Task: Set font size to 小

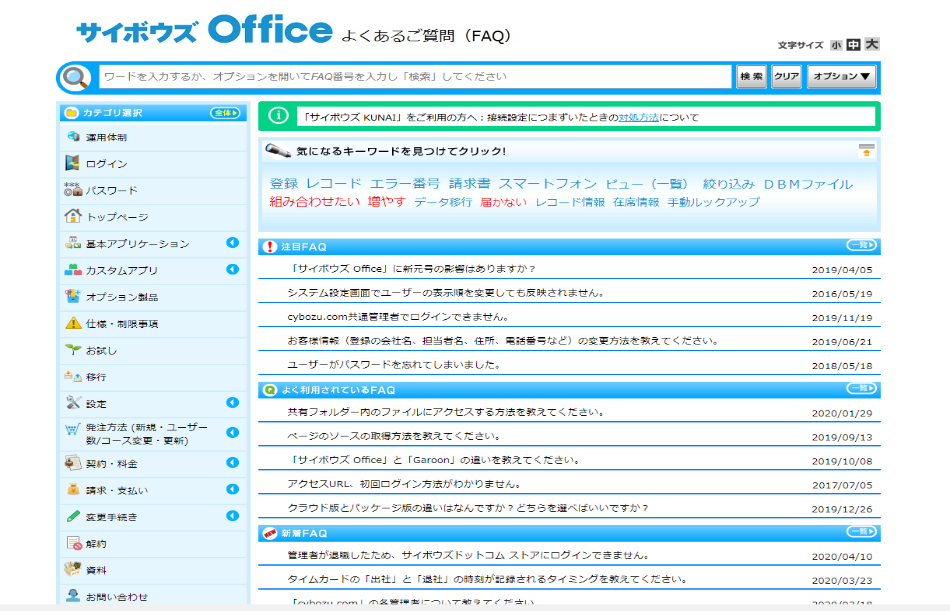Action: [x=836, y=45]
